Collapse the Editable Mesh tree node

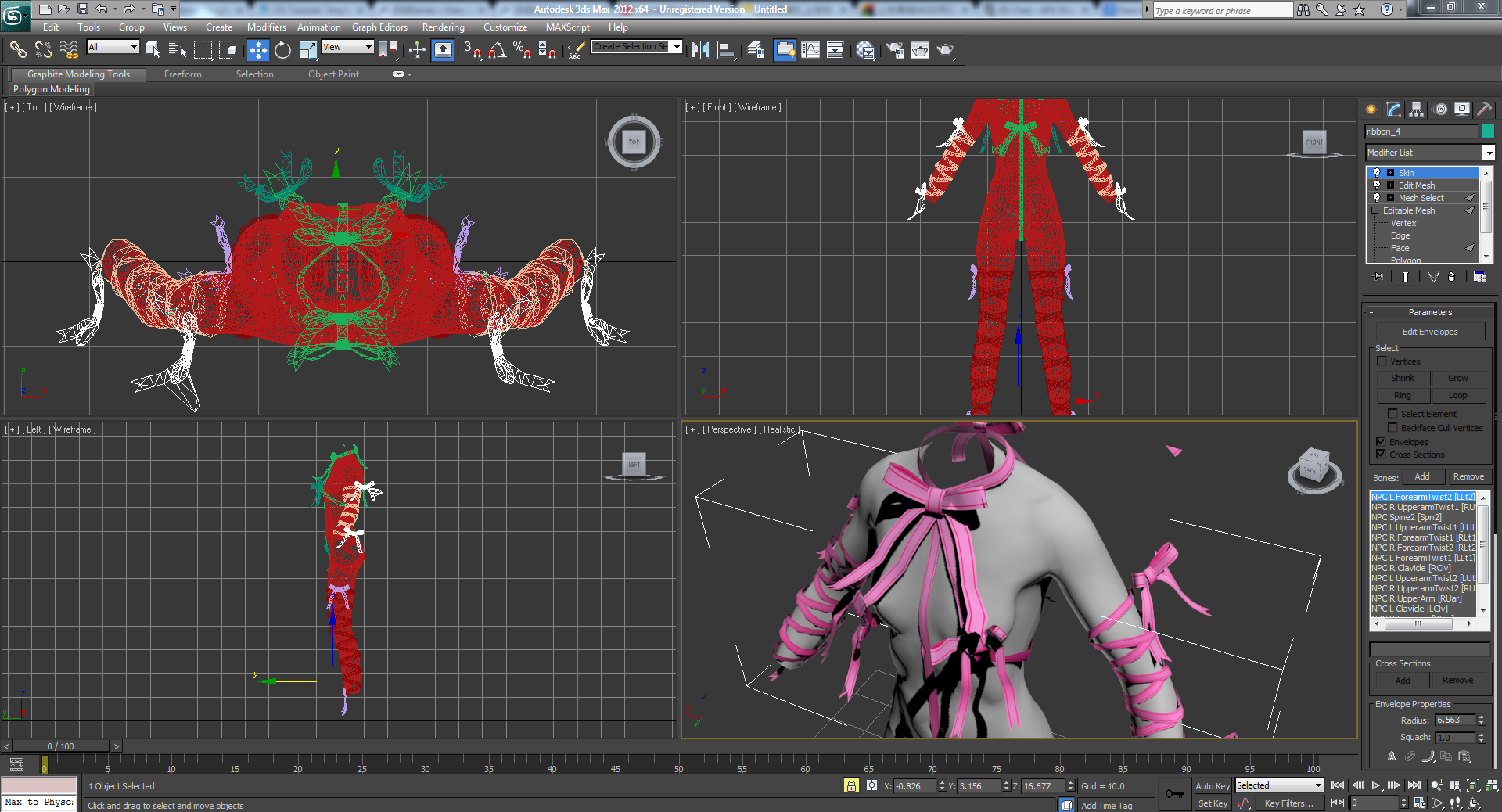click(1375, 210)
